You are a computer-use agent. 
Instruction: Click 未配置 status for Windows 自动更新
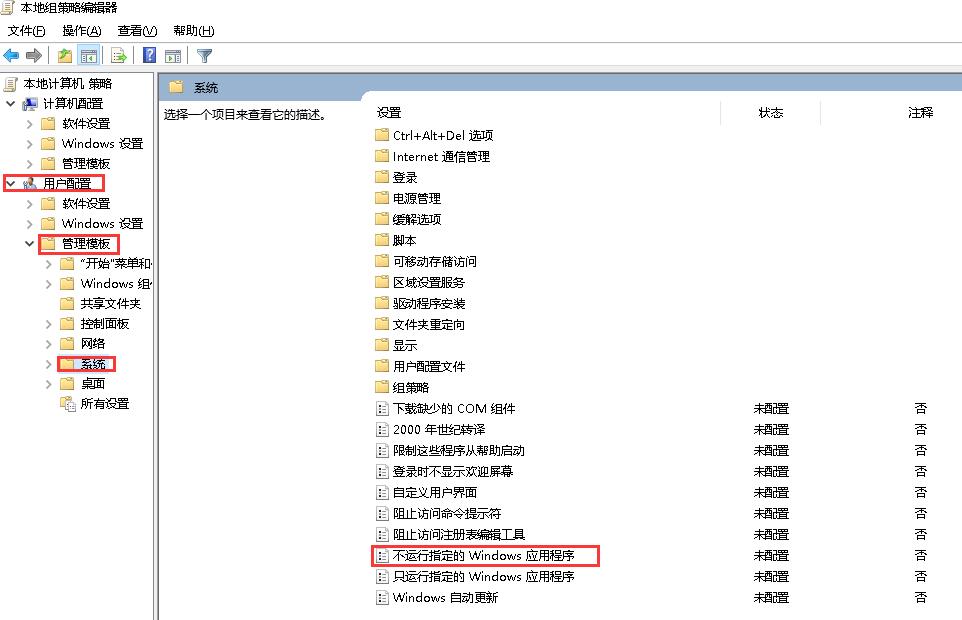[771, 597]
